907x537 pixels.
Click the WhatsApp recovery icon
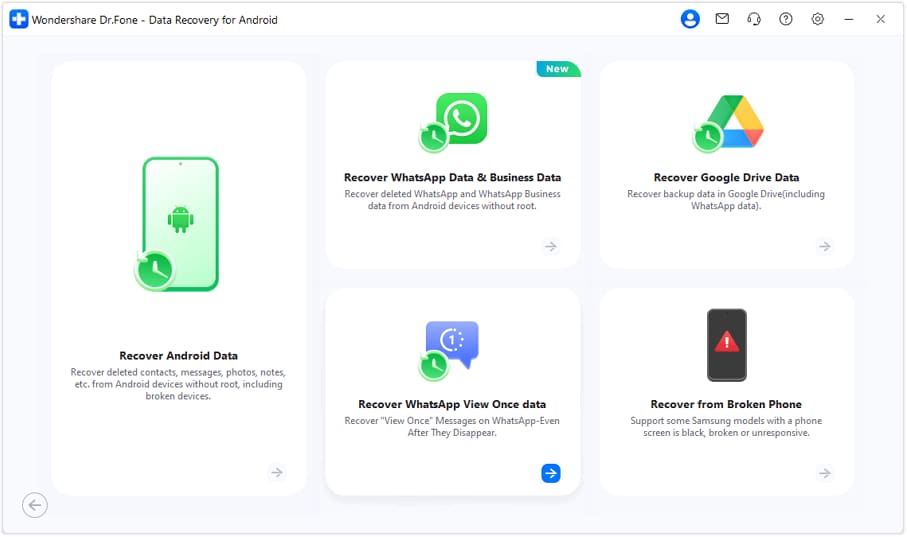(x=453, y=122)
